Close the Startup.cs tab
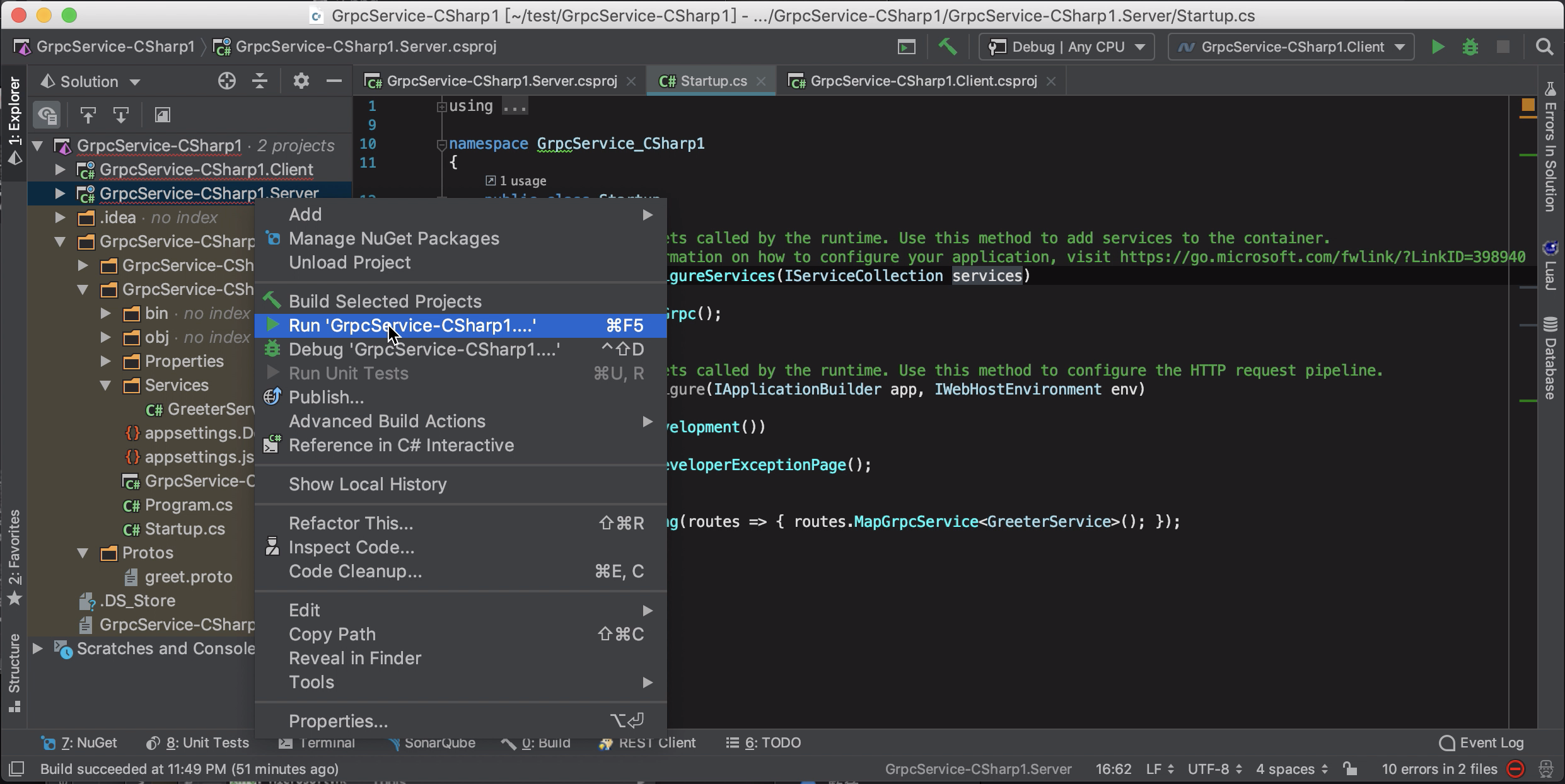The image size is (1565, 784). pos(761,81)
